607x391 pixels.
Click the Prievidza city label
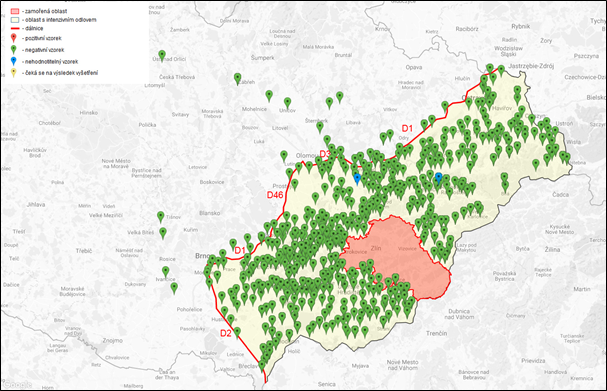(x=533, y=360)
